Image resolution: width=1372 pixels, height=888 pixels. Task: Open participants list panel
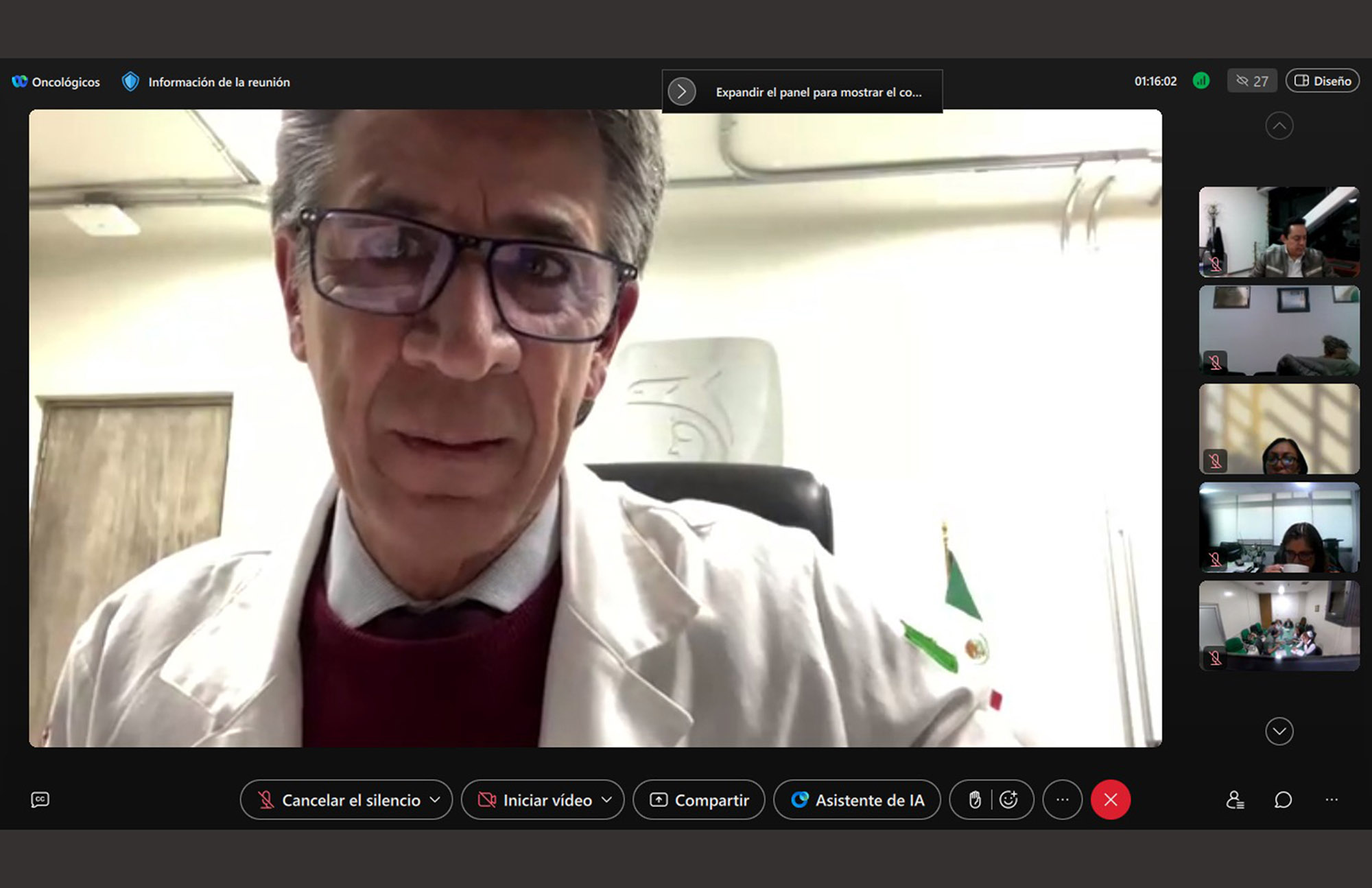pyautogui.click(x=1235, y=800)
